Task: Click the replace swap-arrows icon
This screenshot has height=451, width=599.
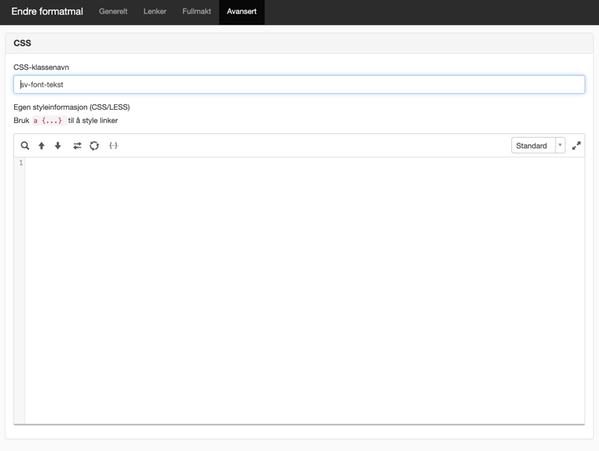Action: pos(77,145)
